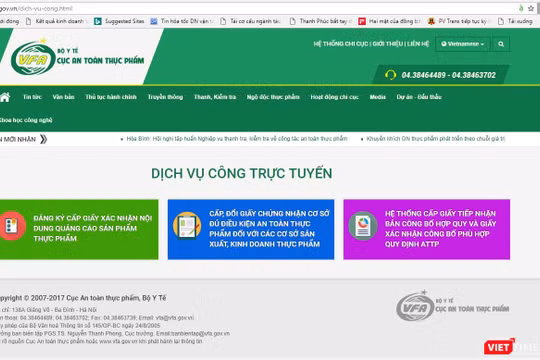
Task: Click the footer address 138A Giảng Võ line
Action: click(x=49, y=310)
